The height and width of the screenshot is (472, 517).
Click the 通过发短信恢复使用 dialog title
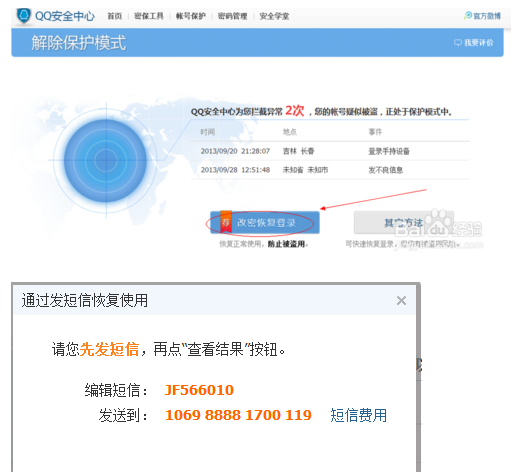pyautogui.click(x=85, y=300)
